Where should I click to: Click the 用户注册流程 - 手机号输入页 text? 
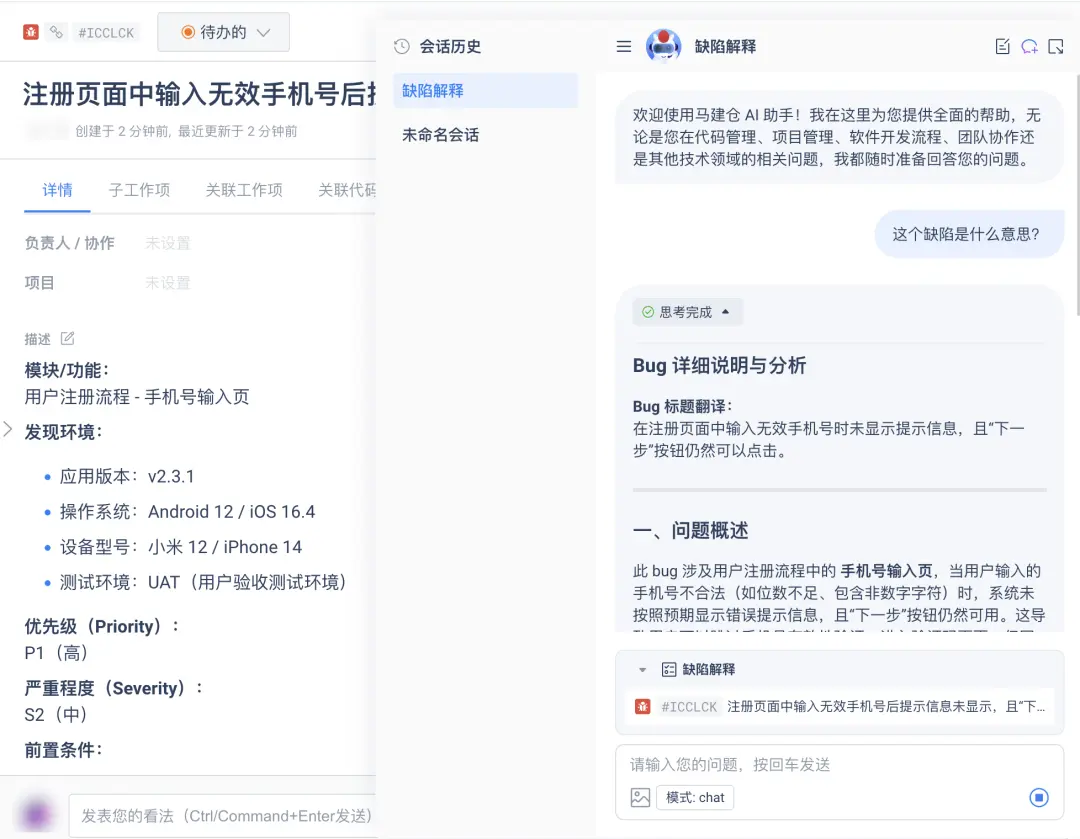pos(136,397)
